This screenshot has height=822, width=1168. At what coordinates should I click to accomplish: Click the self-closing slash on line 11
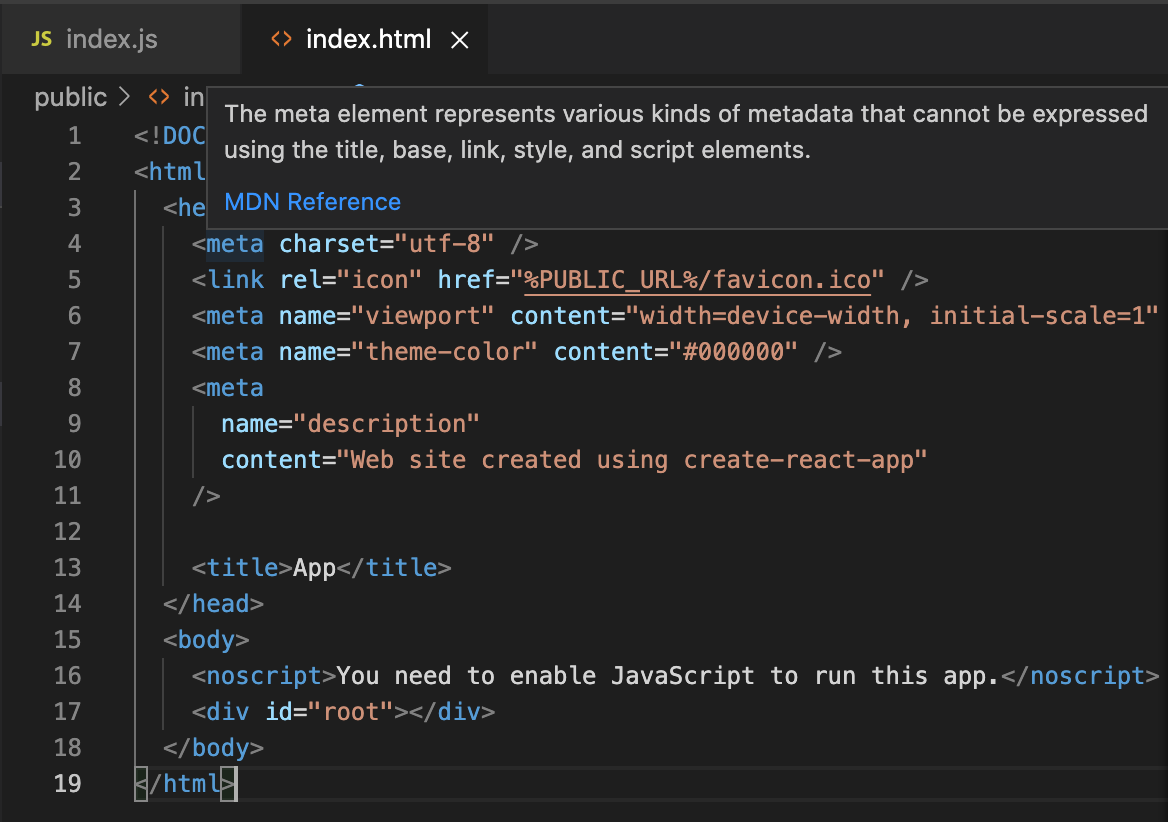tap(206, 496)
